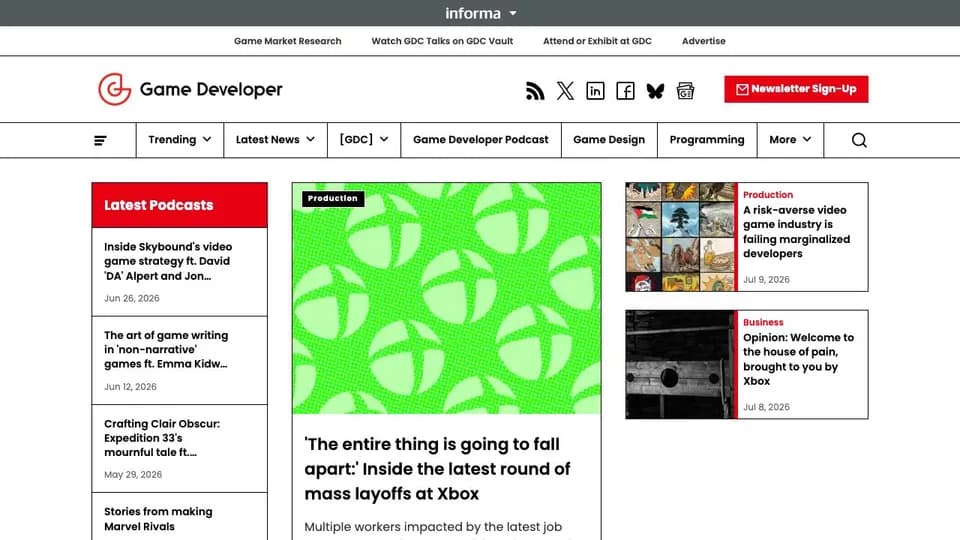Click the May 29, 2026 podcast date
960x540 pixels.
(133, 474)
